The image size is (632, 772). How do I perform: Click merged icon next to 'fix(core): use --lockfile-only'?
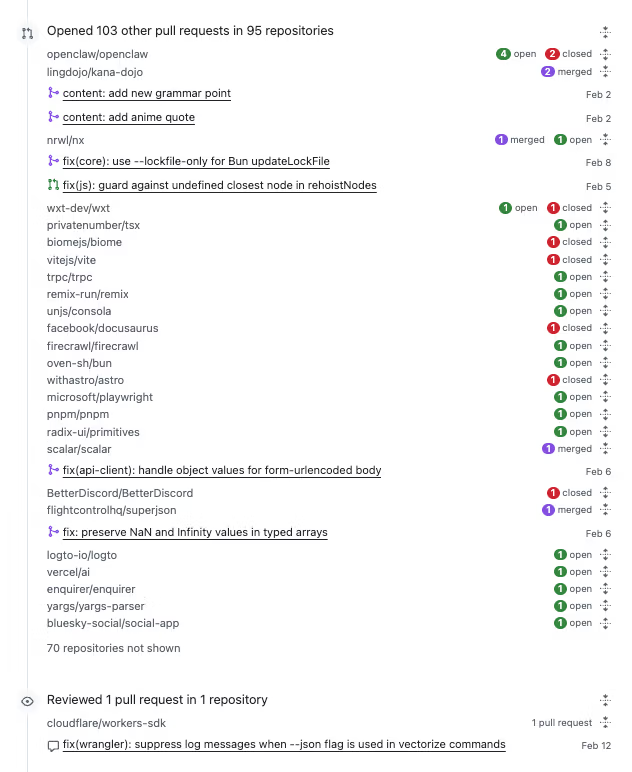coord(53,161)
